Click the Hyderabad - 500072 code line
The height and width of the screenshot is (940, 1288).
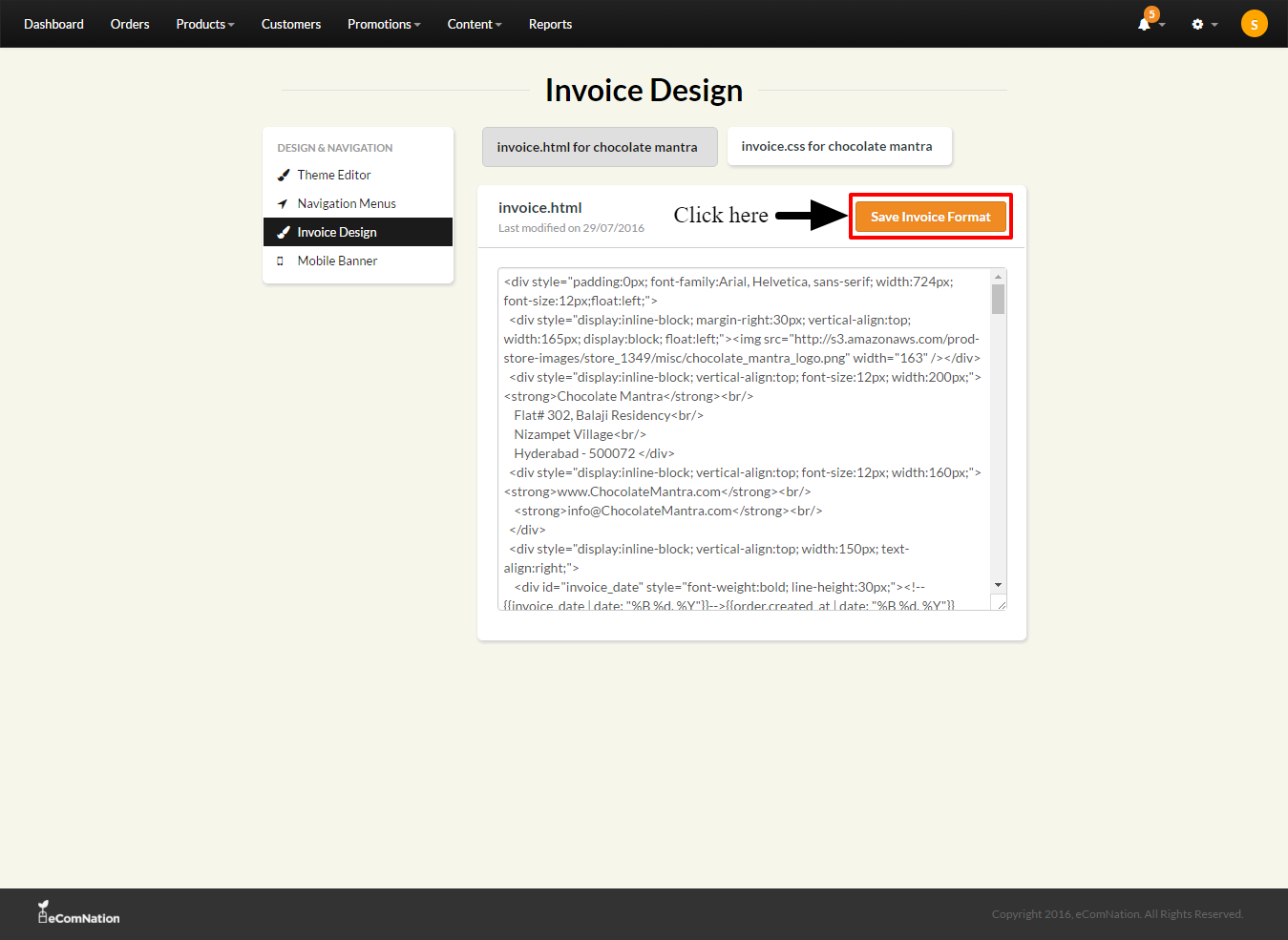[x=595, y=453]
